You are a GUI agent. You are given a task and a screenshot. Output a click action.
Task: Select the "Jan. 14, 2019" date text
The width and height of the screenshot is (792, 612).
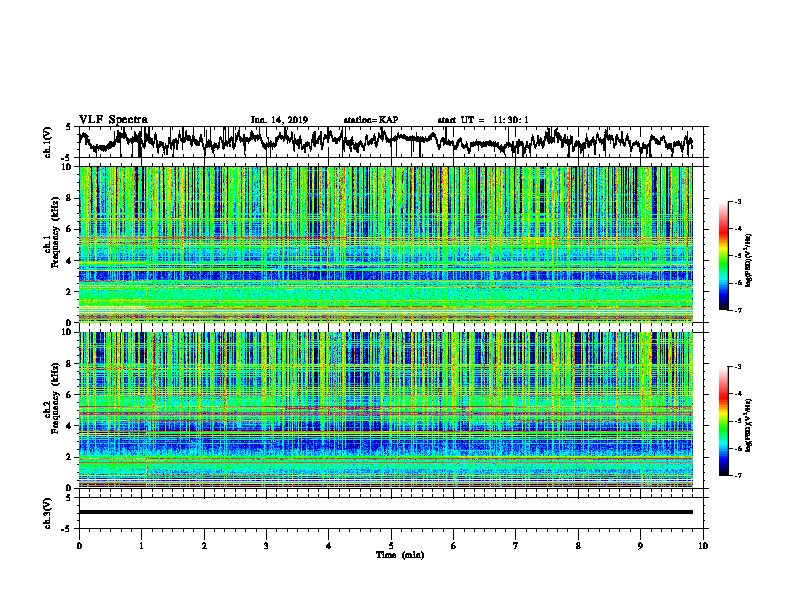point(279,120)
